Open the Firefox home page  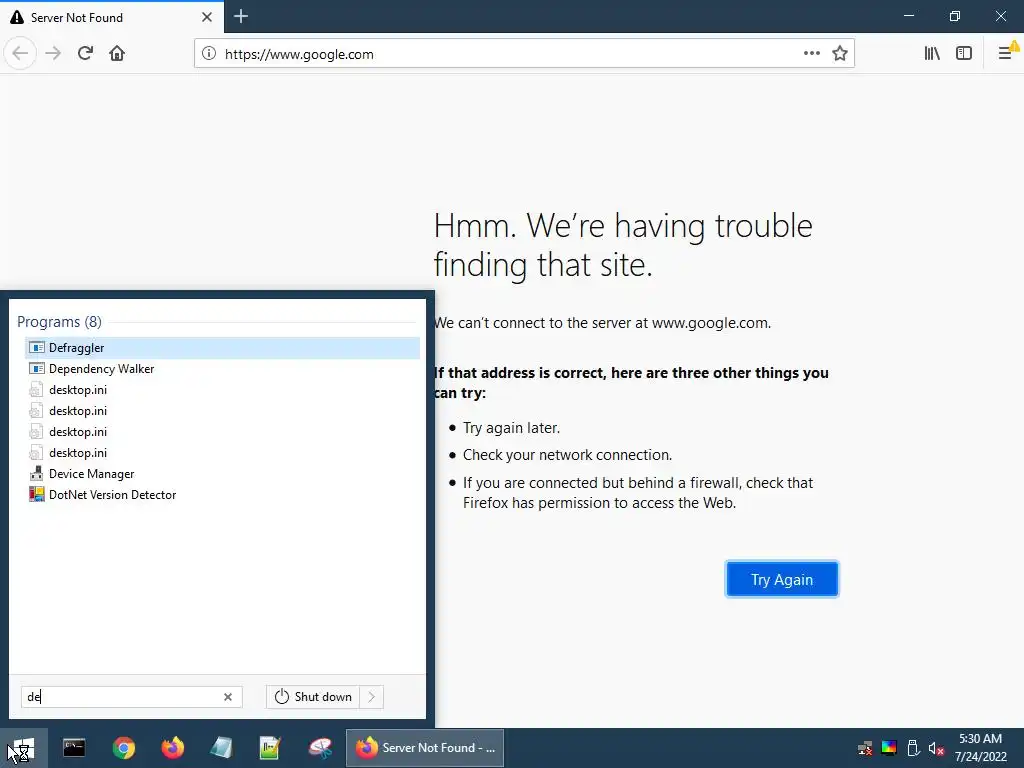pyautogui.click(x=117, y=54)
